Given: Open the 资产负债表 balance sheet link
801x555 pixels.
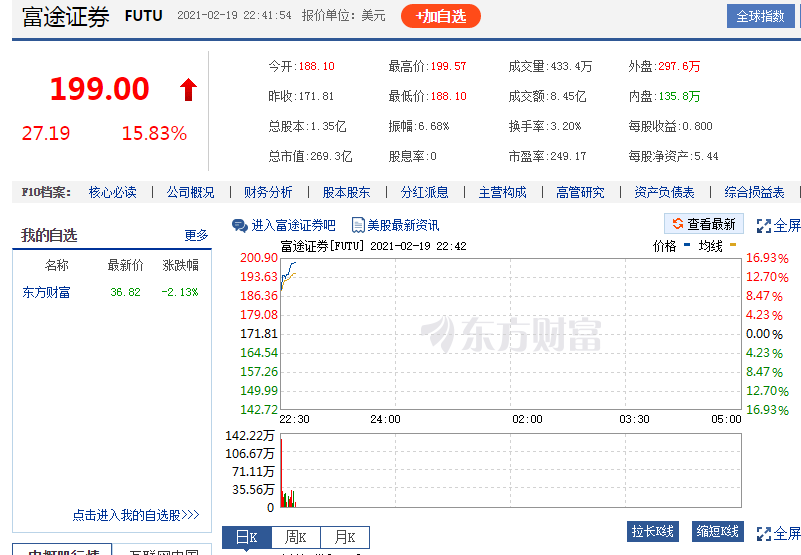Looking at the screenshot, I should point(665,193).
